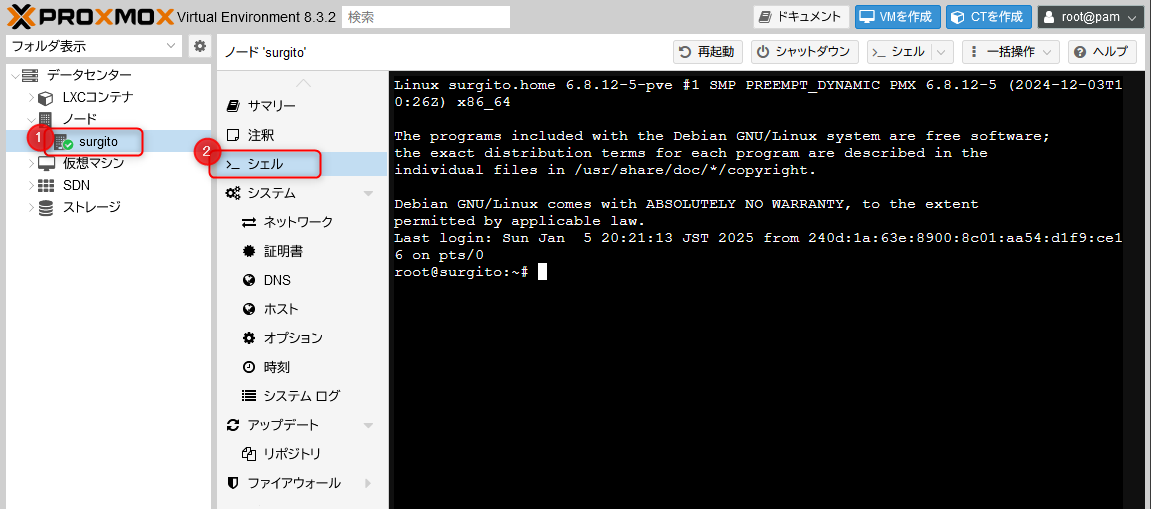Screen dimensions: 1151x509
Task: Click the gear icon beside folder view selector
Action: pyautogui.click(x=200, y=46)
